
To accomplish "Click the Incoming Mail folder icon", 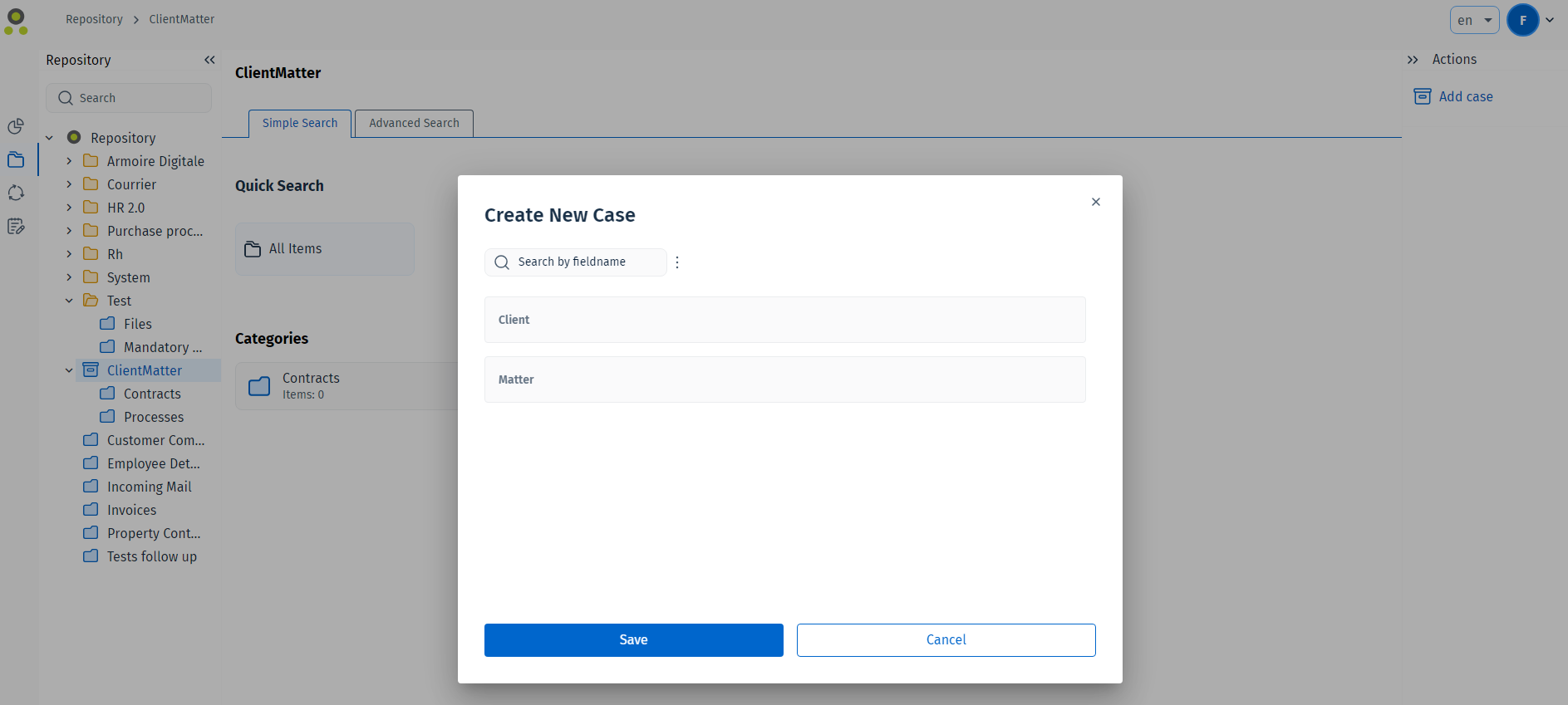I will 91,486.
